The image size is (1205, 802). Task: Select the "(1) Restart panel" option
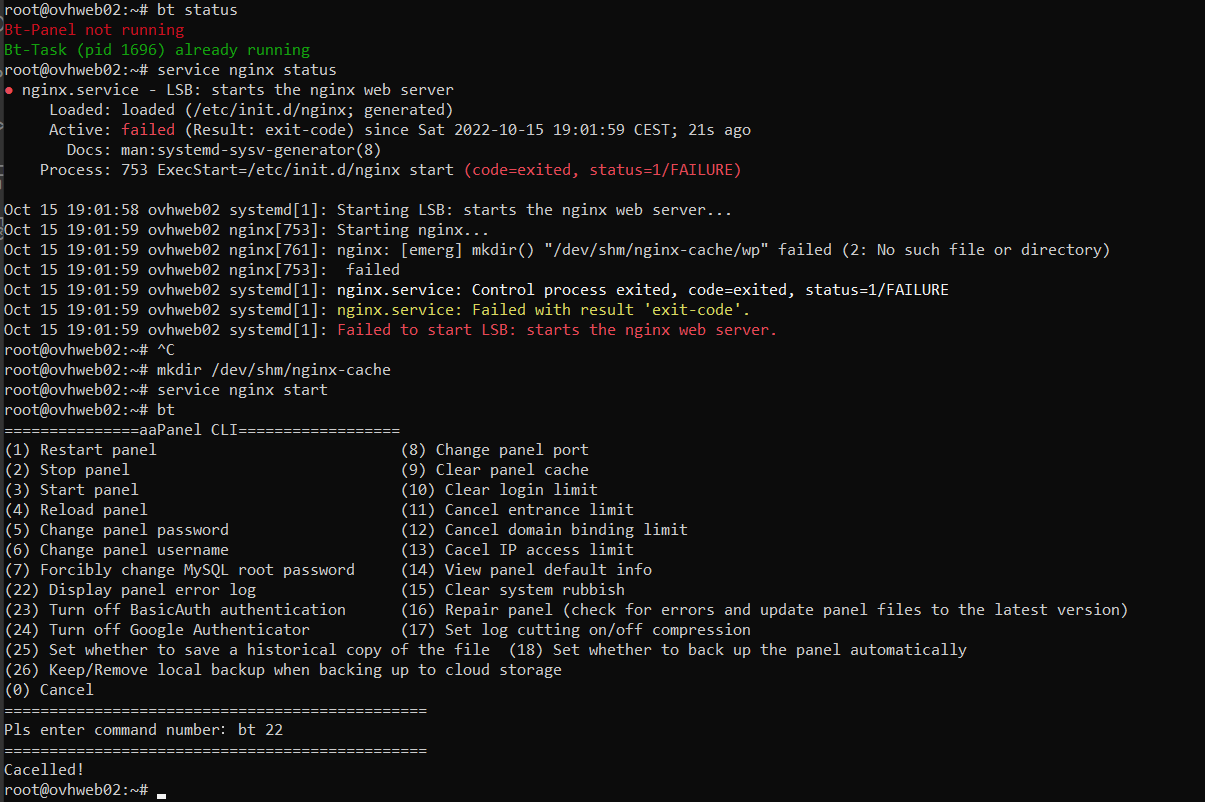point(80,450)
